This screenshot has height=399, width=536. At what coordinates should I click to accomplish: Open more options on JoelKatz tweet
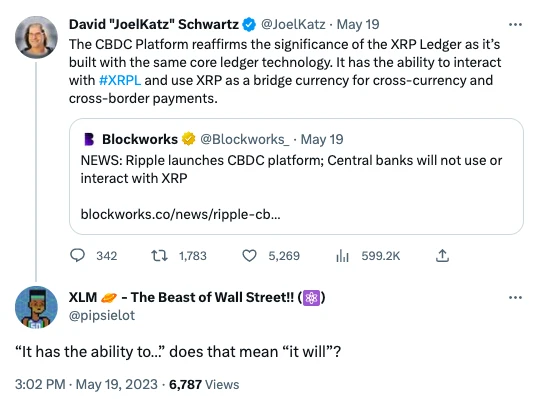pos(515,25)
